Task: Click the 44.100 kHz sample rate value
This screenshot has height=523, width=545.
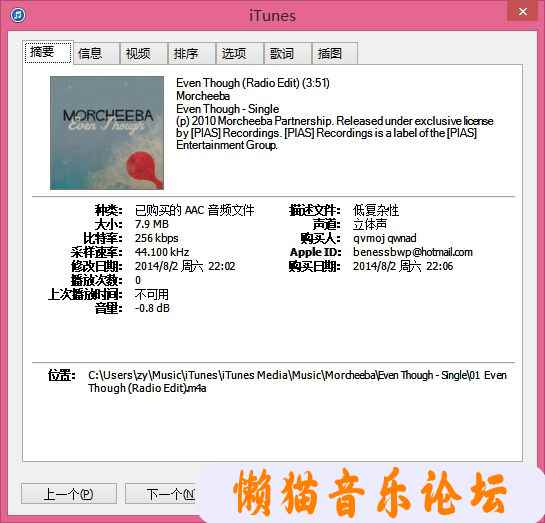Action: 162,252
